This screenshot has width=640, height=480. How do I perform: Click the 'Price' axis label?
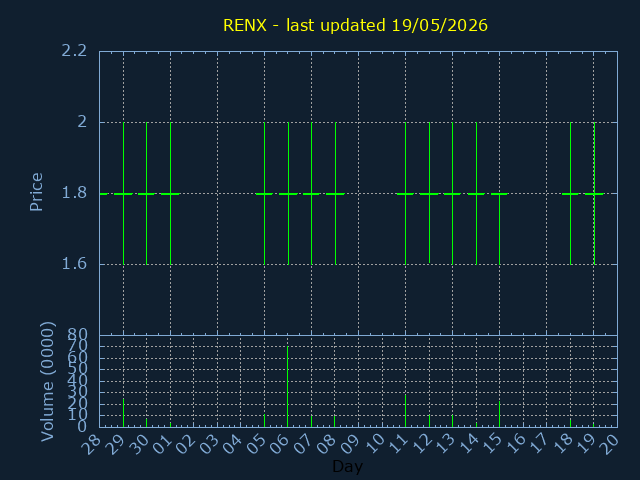(36, 192)
